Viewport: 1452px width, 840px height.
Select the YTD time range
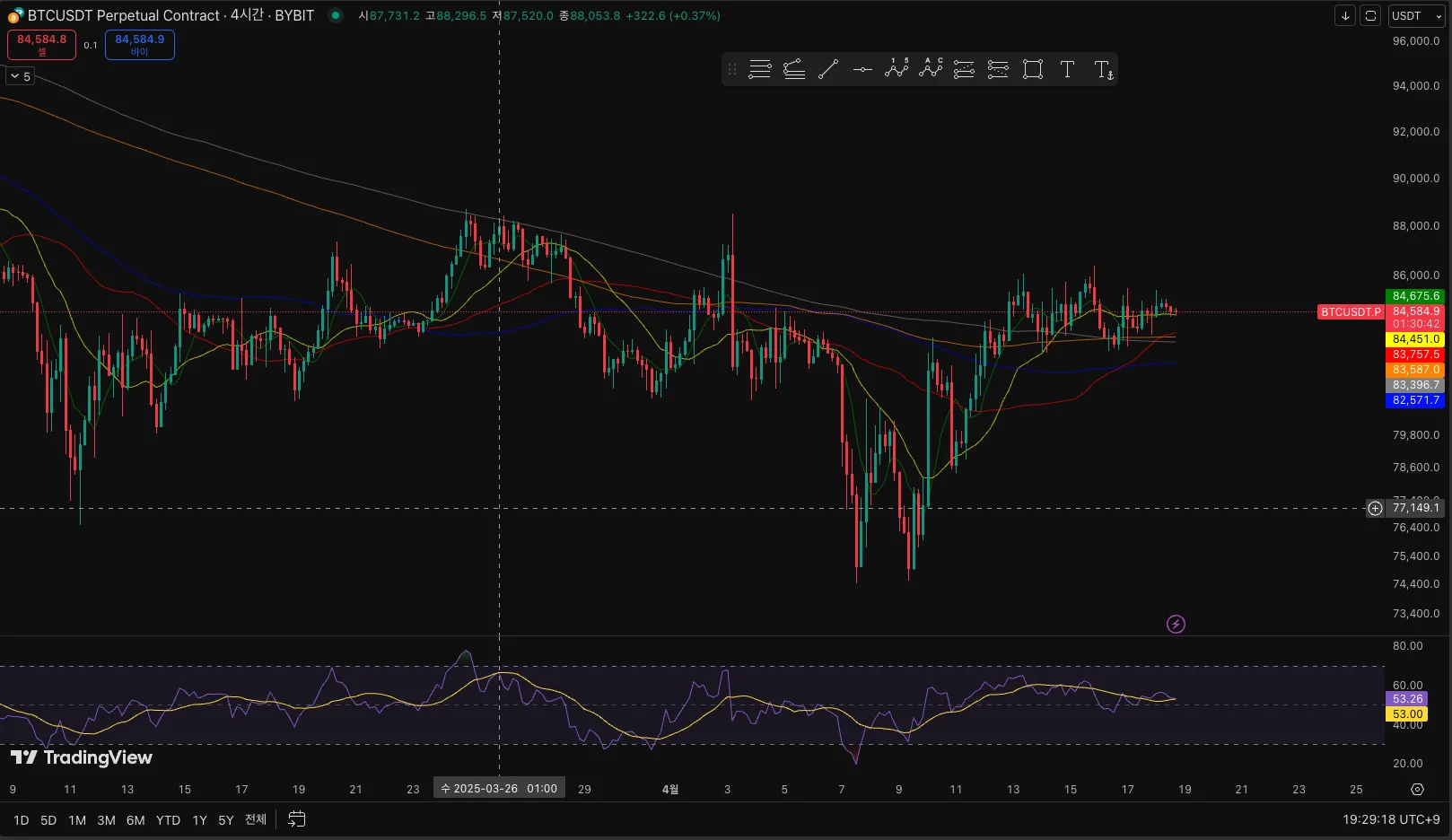168,820
